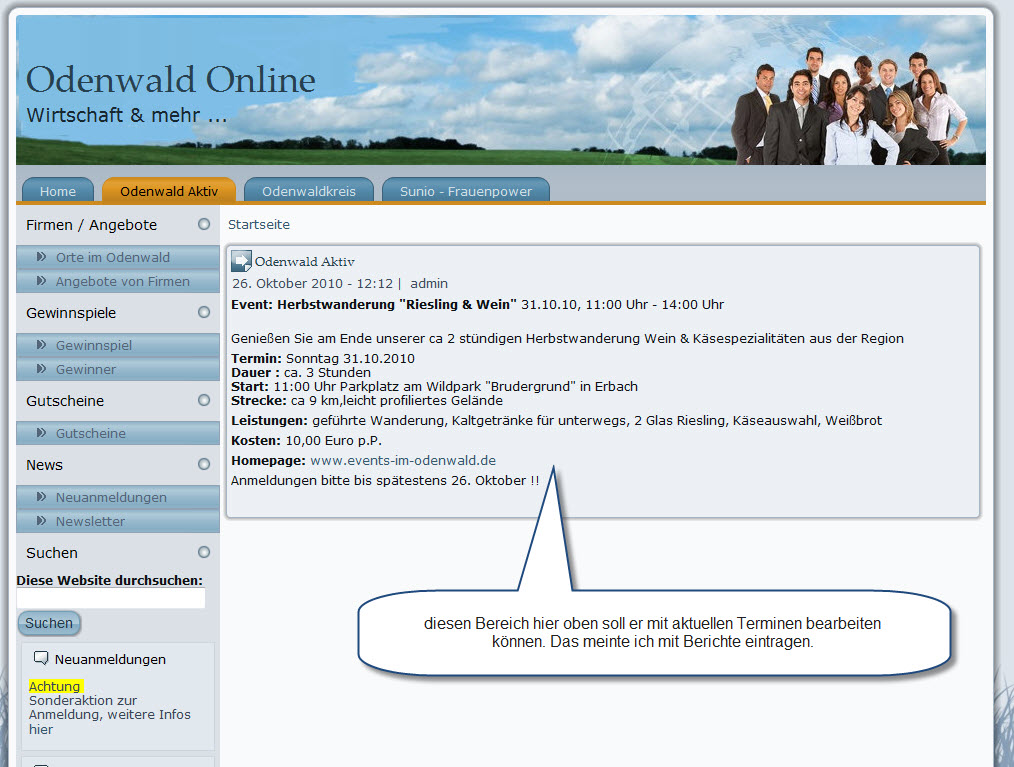Switch to the Odenwaldkreis tab
Image resolution: width=1014 pixels, height=767 pixels.
point(308,191)
